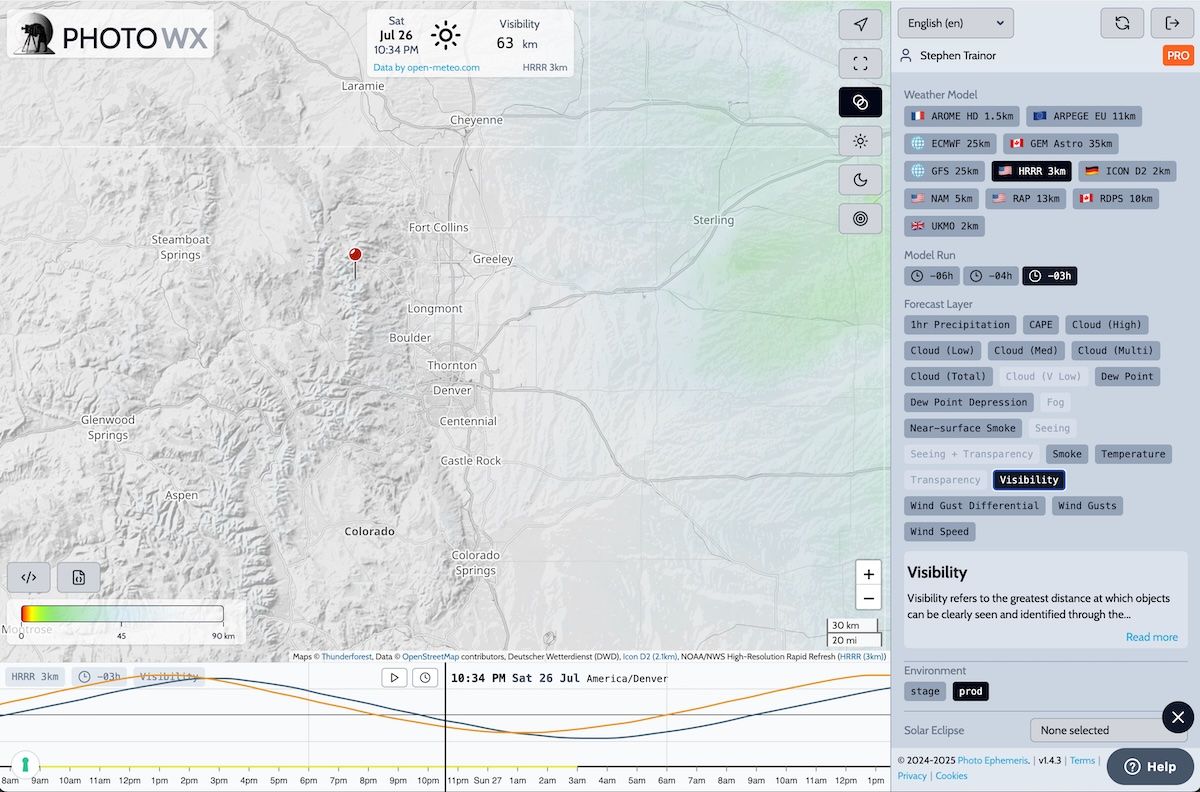
Task: Choose the -03h model run
Action: tap(1049, 276)
